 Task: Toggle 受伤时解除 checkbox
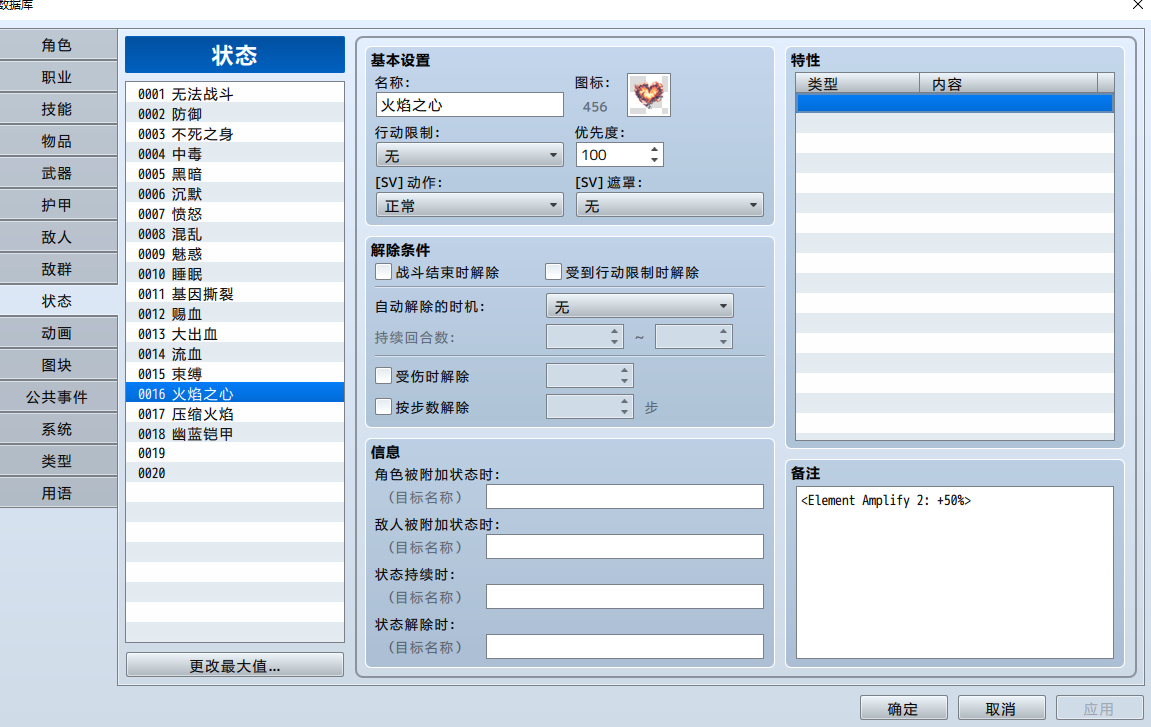click(x=383, y=376)
